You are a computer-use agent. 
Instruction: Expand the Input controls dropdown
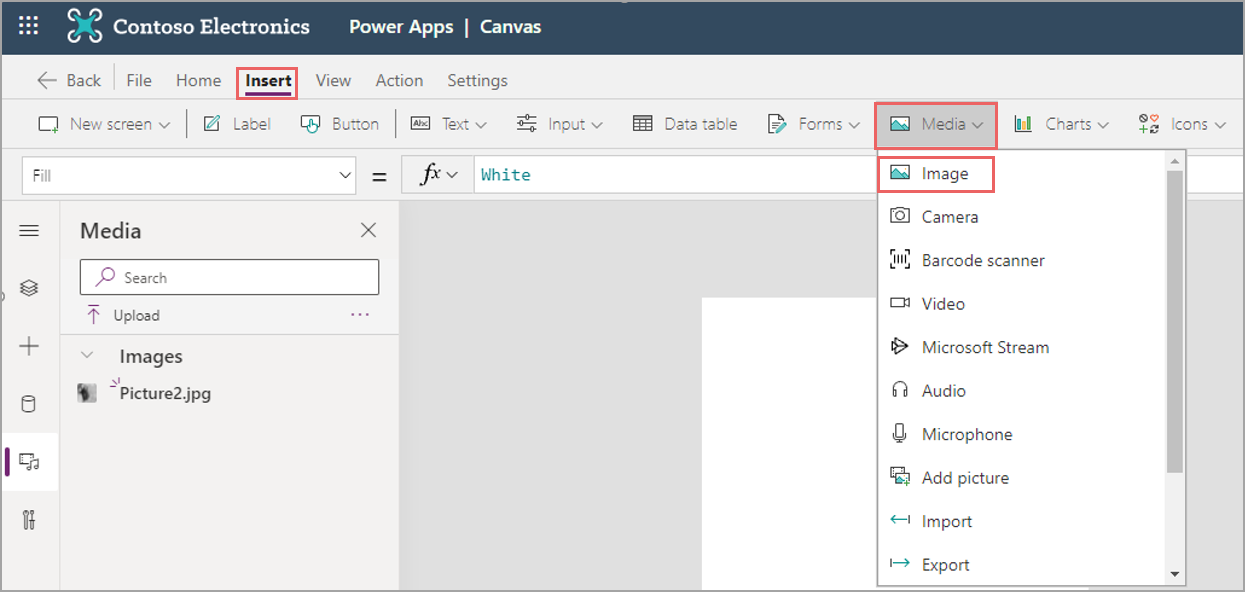click(559, 124)
